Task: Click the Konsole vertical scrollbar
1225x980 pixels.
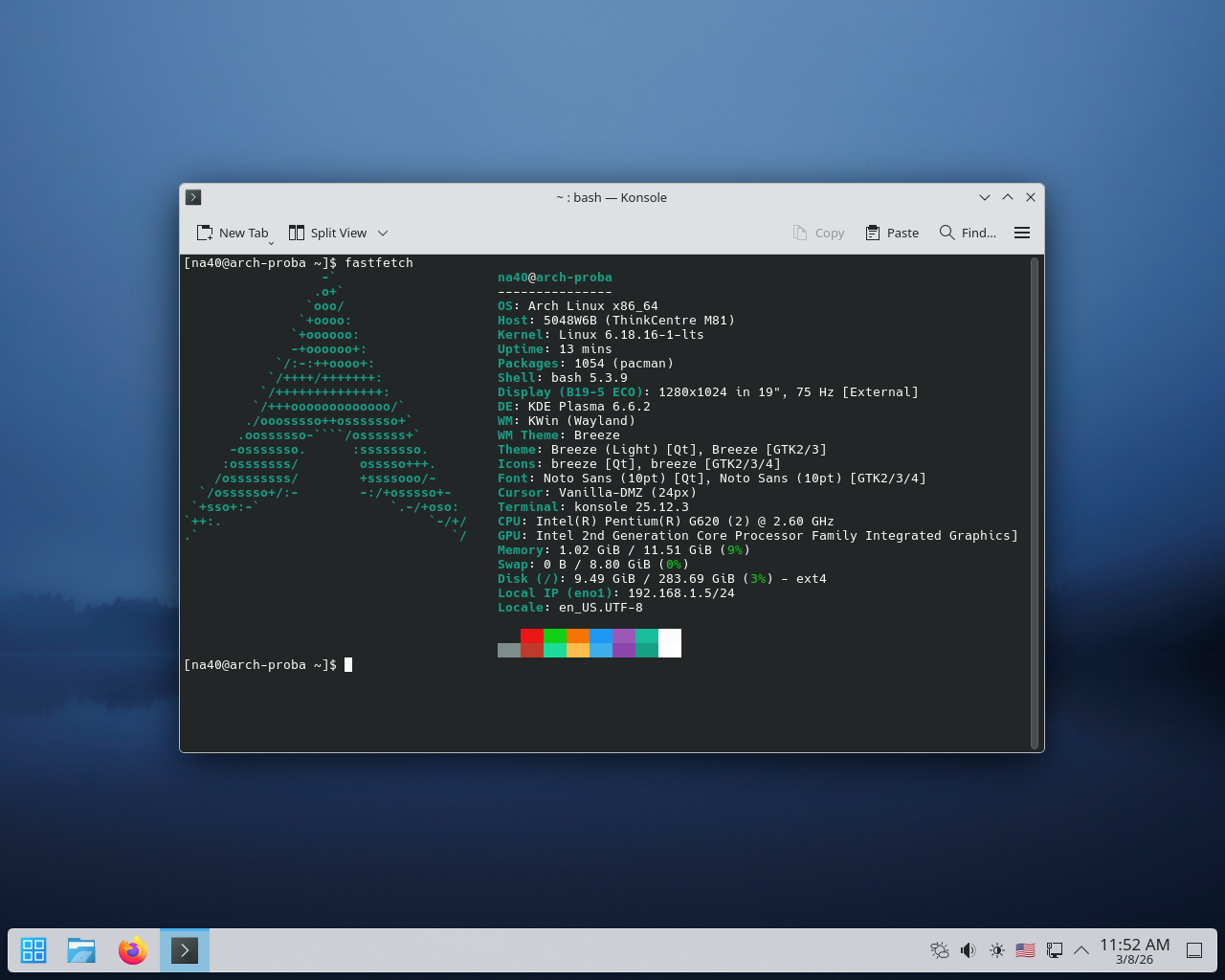Action: (x=1035, y=502)
